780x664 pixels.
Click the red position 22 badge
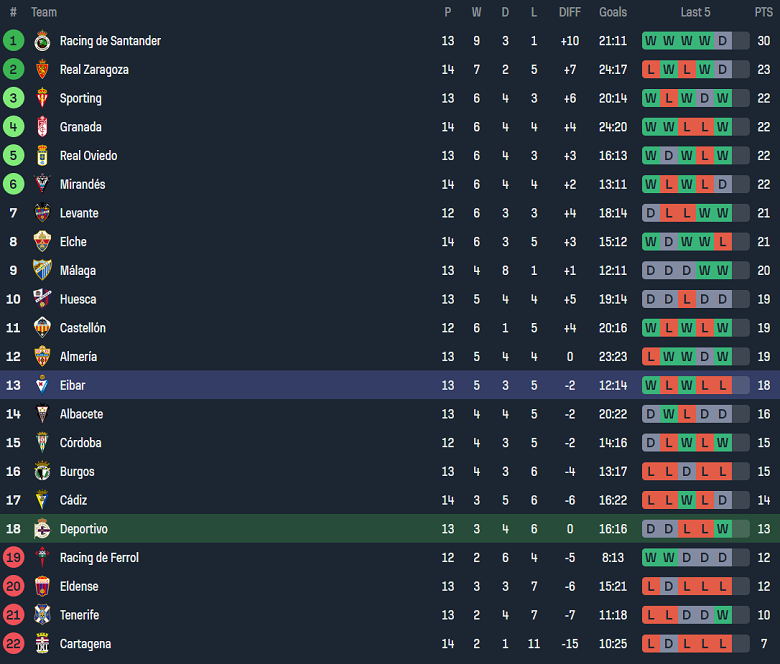coord(13,644)
